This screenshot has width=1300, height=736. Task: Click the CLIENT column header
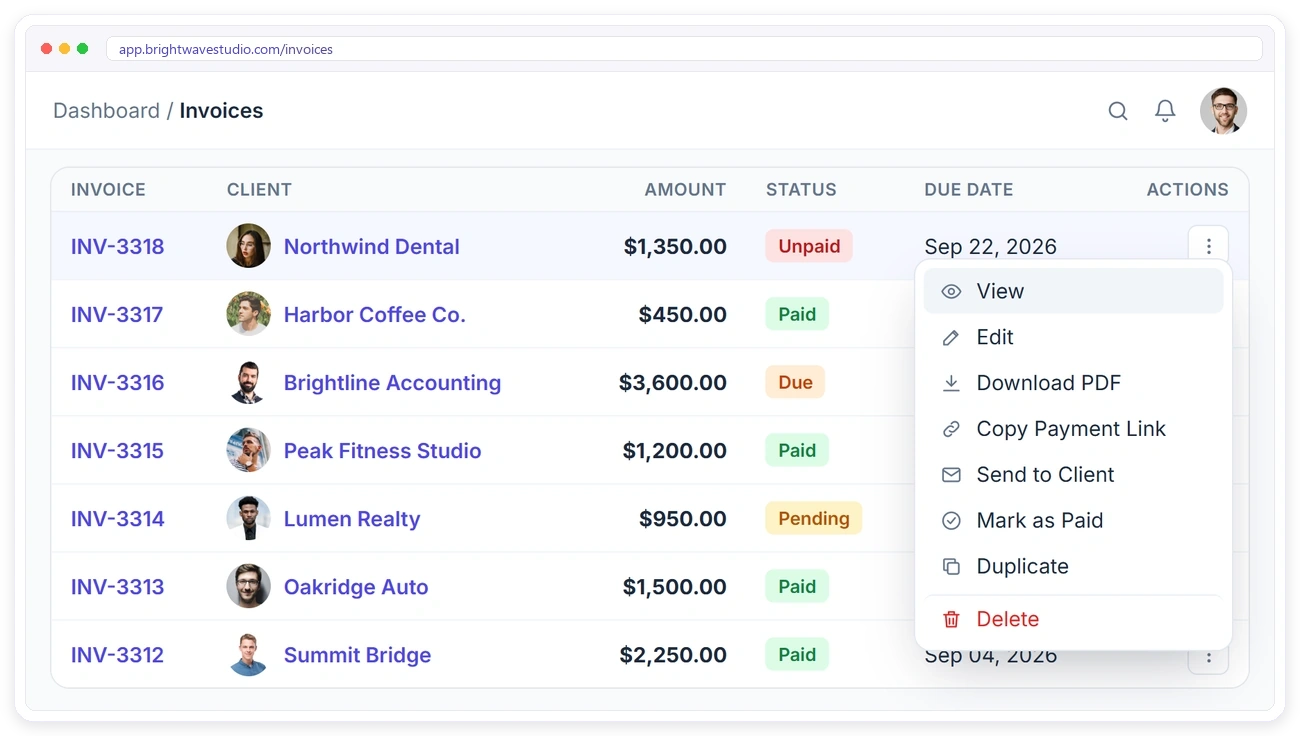tap(259, 190)
